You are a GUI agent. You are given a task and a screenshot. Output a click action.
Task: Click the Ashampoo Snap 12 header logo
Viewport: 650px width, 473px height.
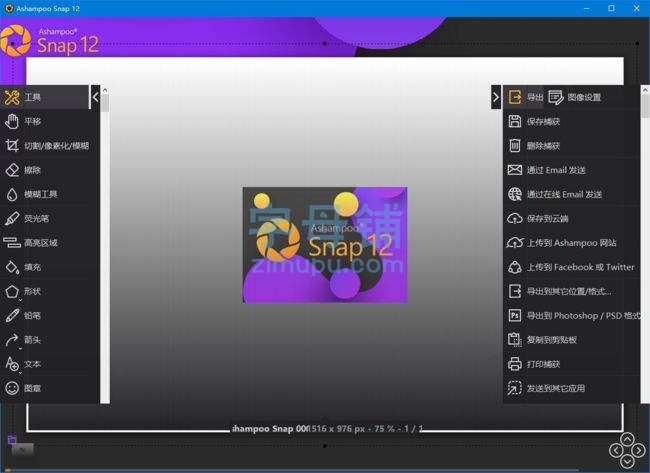(50, 41)
